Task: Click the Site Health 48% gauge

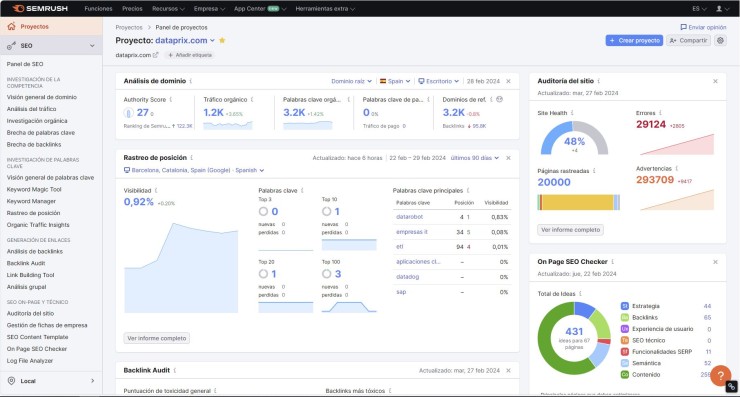Action: point(574,138)
